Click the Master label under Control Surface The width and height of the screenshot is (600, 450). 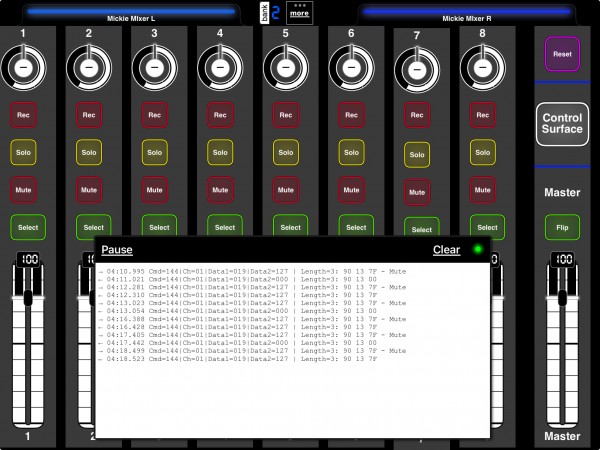[x=562, y=192]
